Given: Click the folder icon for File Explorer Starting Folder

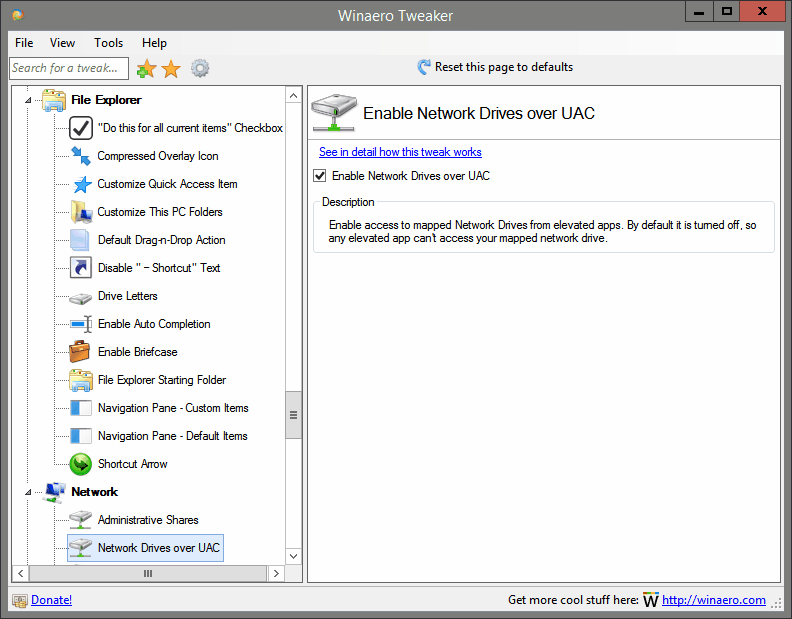Looking at the screenshot, I should pos(81,380).
